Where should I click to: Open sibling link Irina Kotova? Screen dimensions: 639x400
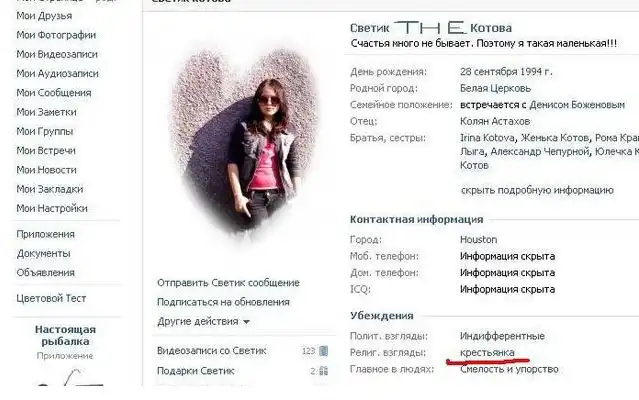[x=487, y=138]
